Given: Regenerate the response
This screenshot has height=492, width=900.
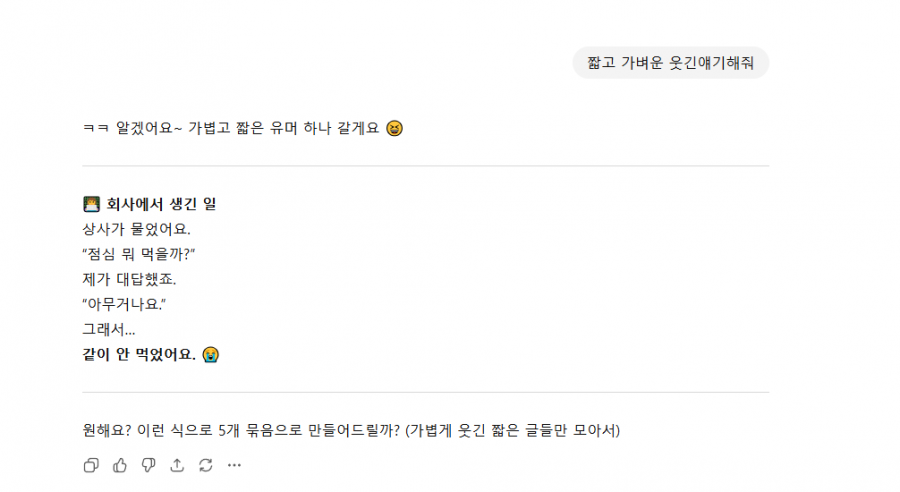Looking at the screenshot, I should click(206, 465).
